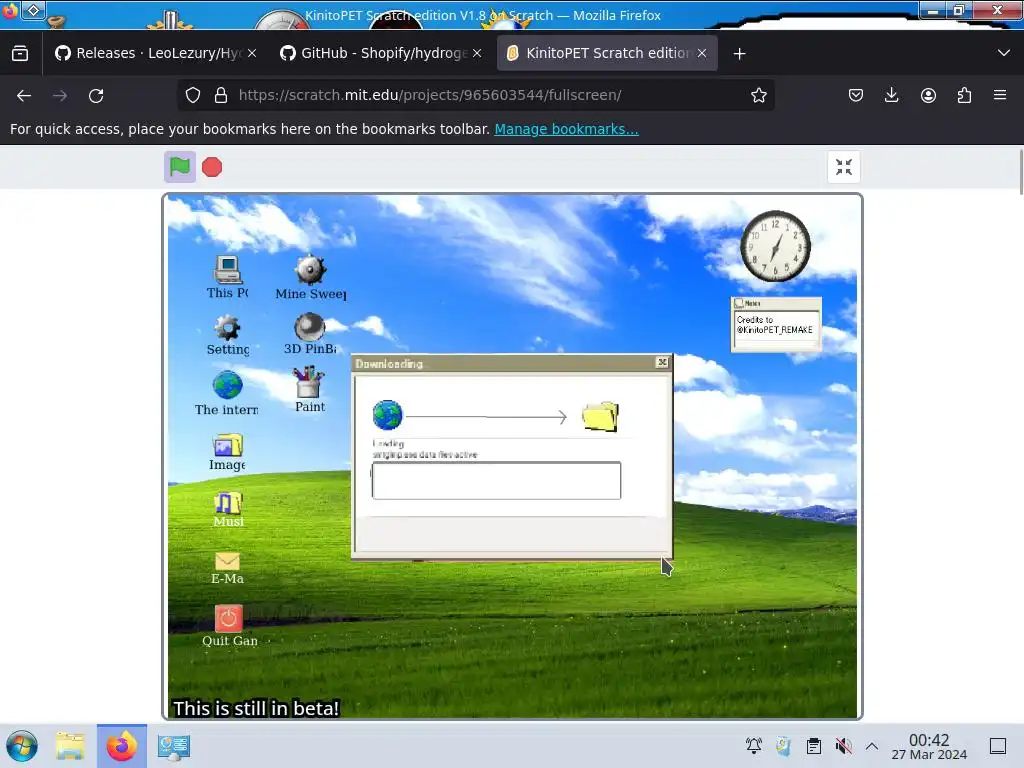The height and width of the screenshot is (768, 1024).
Task: Stop the project with red stop button
Action: 212,167
